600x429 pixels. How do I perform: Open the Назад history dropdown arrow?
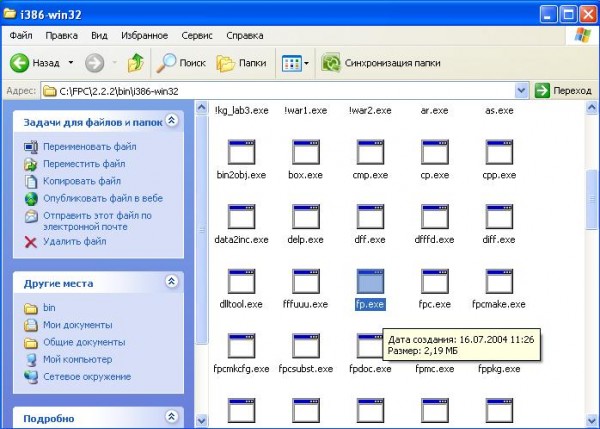[x=71, y=62]
